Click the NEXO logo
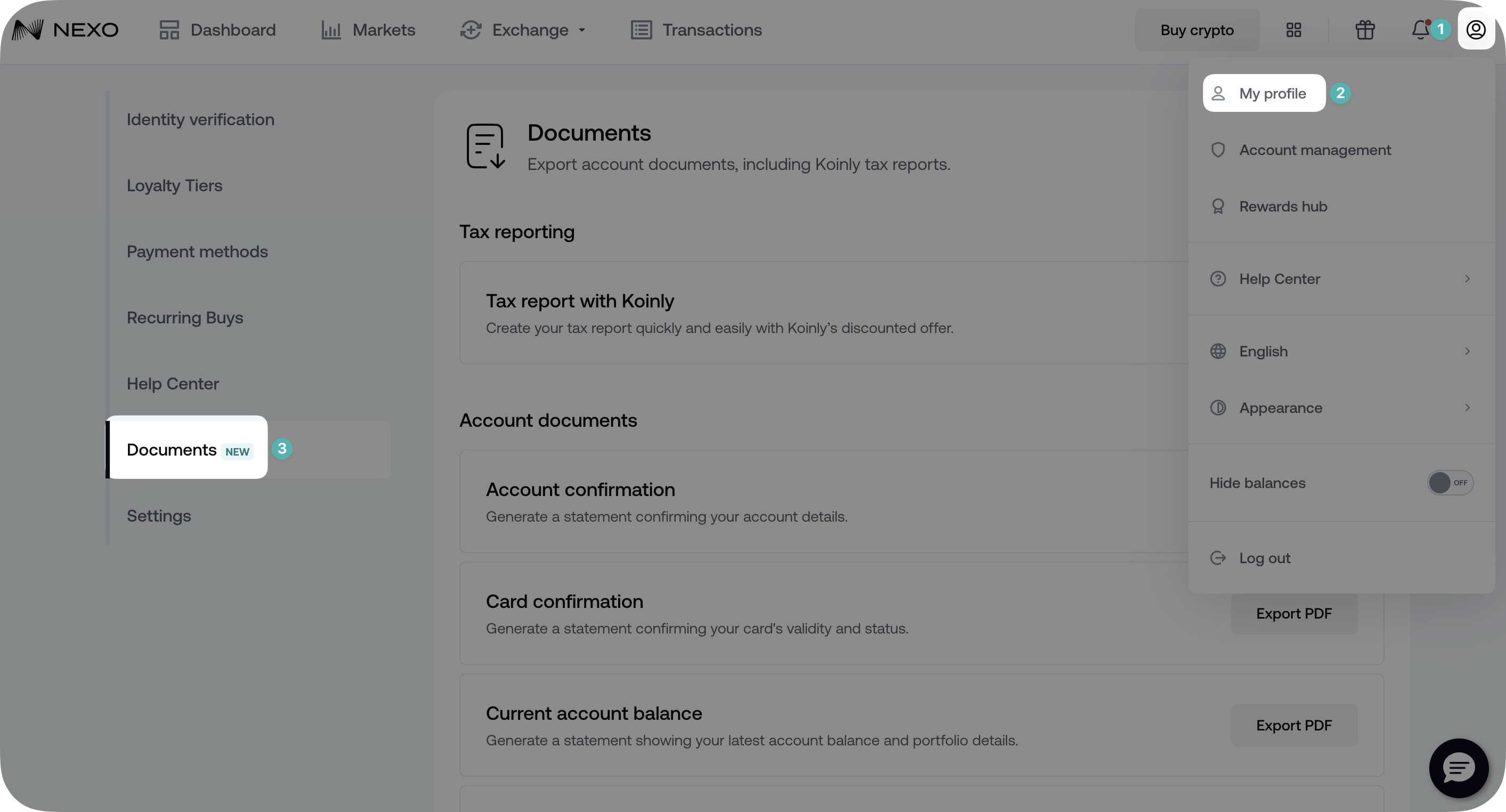Image resolution: width=1506 pixels, height=812 pixels. (x=65, y=30)
